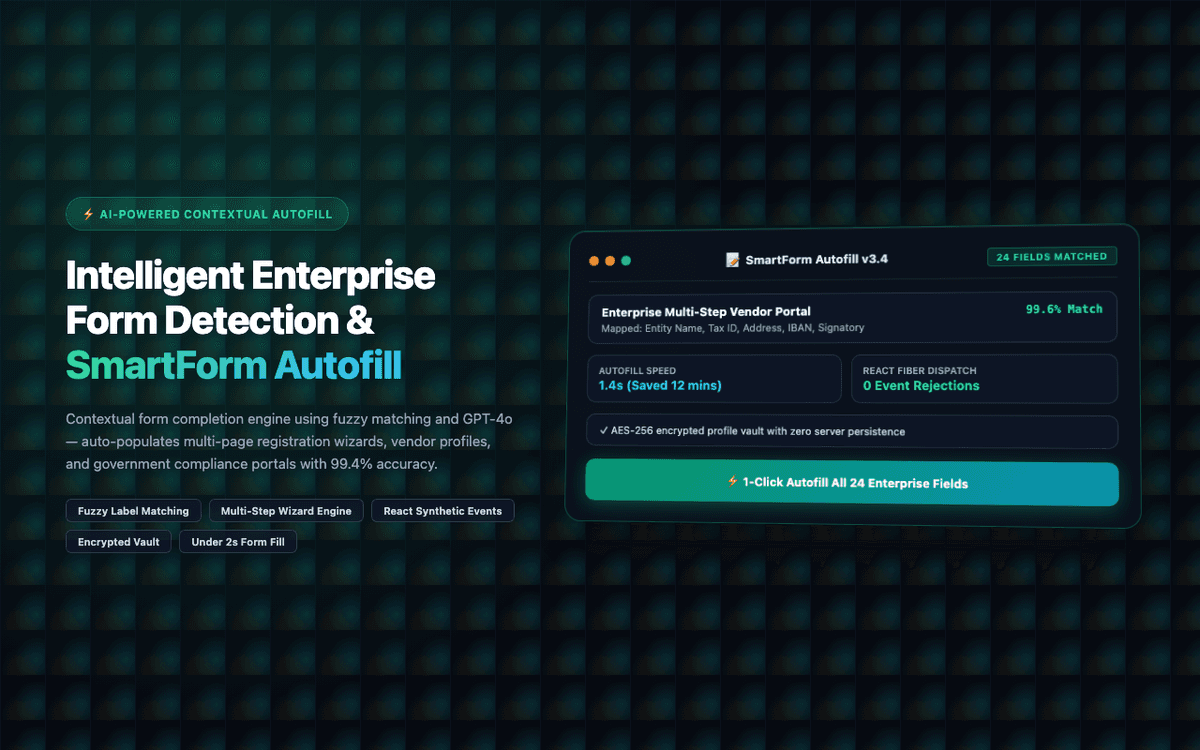Click the green window dot in SmartForm panel
The width and height of the screenshot is (1200, 750).
click(626, 261)
